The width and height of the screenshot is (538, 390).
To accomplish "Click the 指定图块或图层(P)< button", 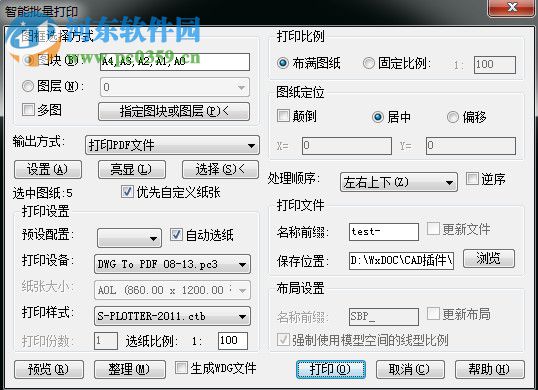I will (x=174, y=111).
